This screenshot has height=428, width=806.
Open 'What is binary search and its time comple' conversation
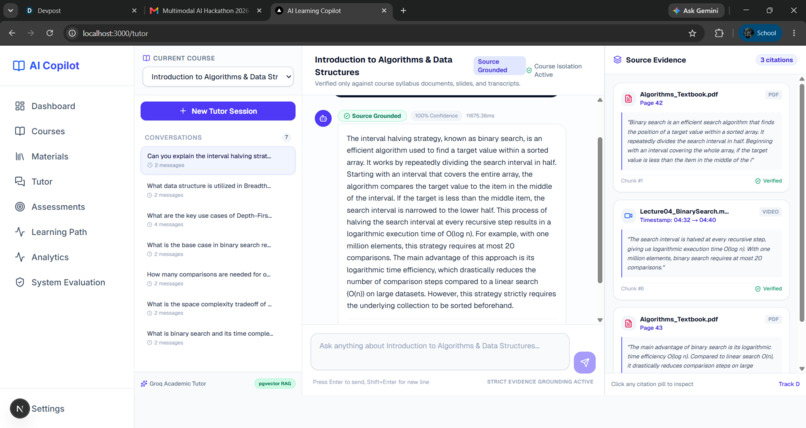click(218, 337)
